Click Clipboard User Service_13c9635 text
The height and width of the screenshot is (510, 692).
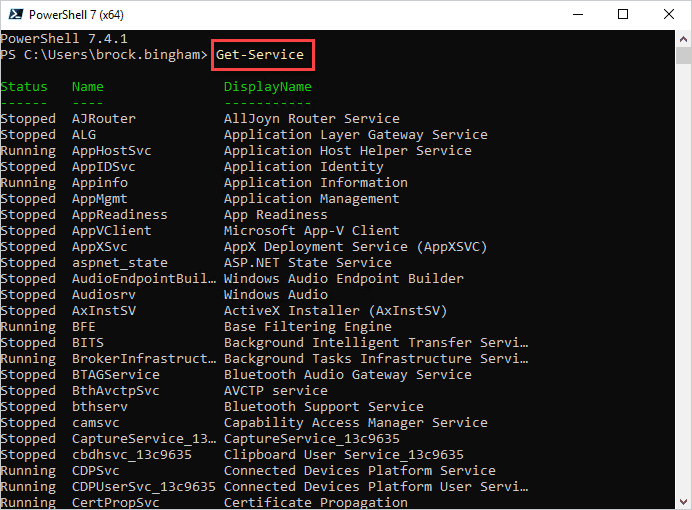point(344,454)
